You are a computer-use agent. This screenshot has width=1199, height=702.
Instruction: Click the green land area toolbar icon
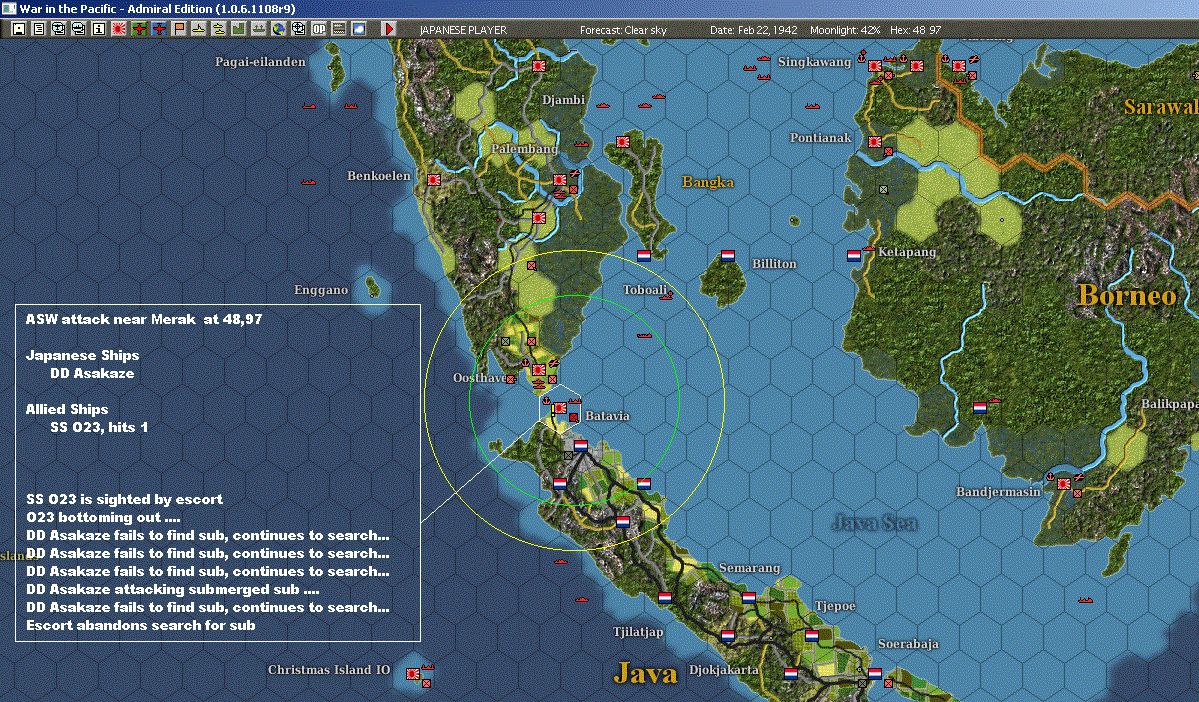point(239,29)
